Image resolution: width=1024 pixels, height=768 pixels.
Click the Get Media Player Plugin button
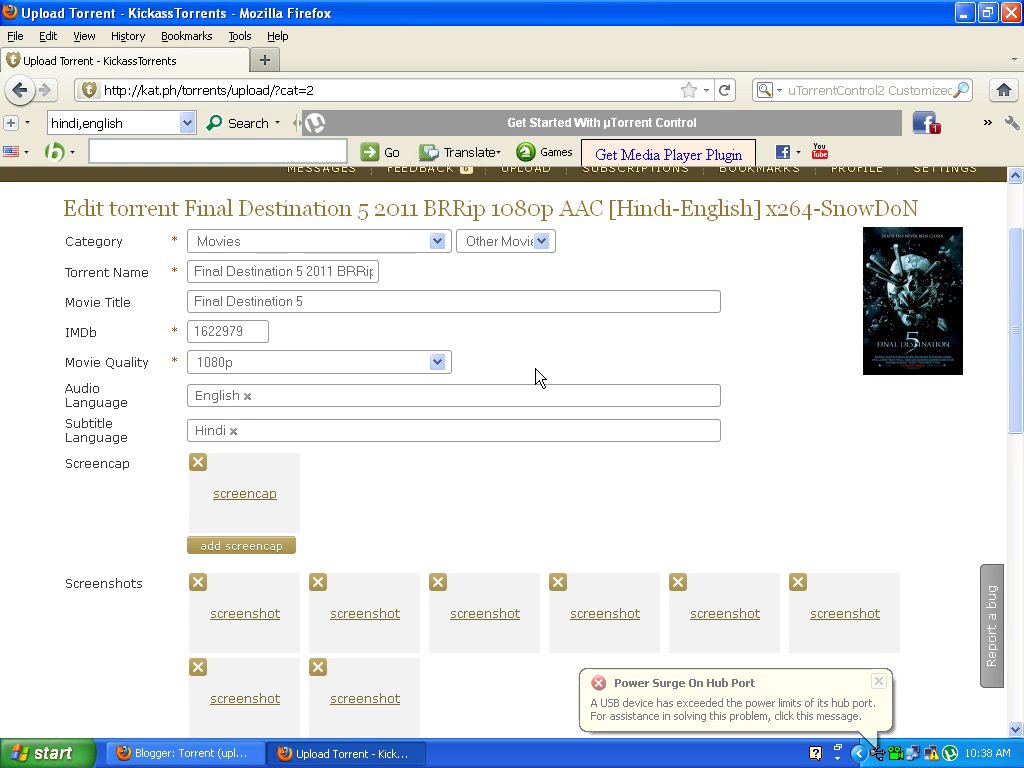(668, 154)
